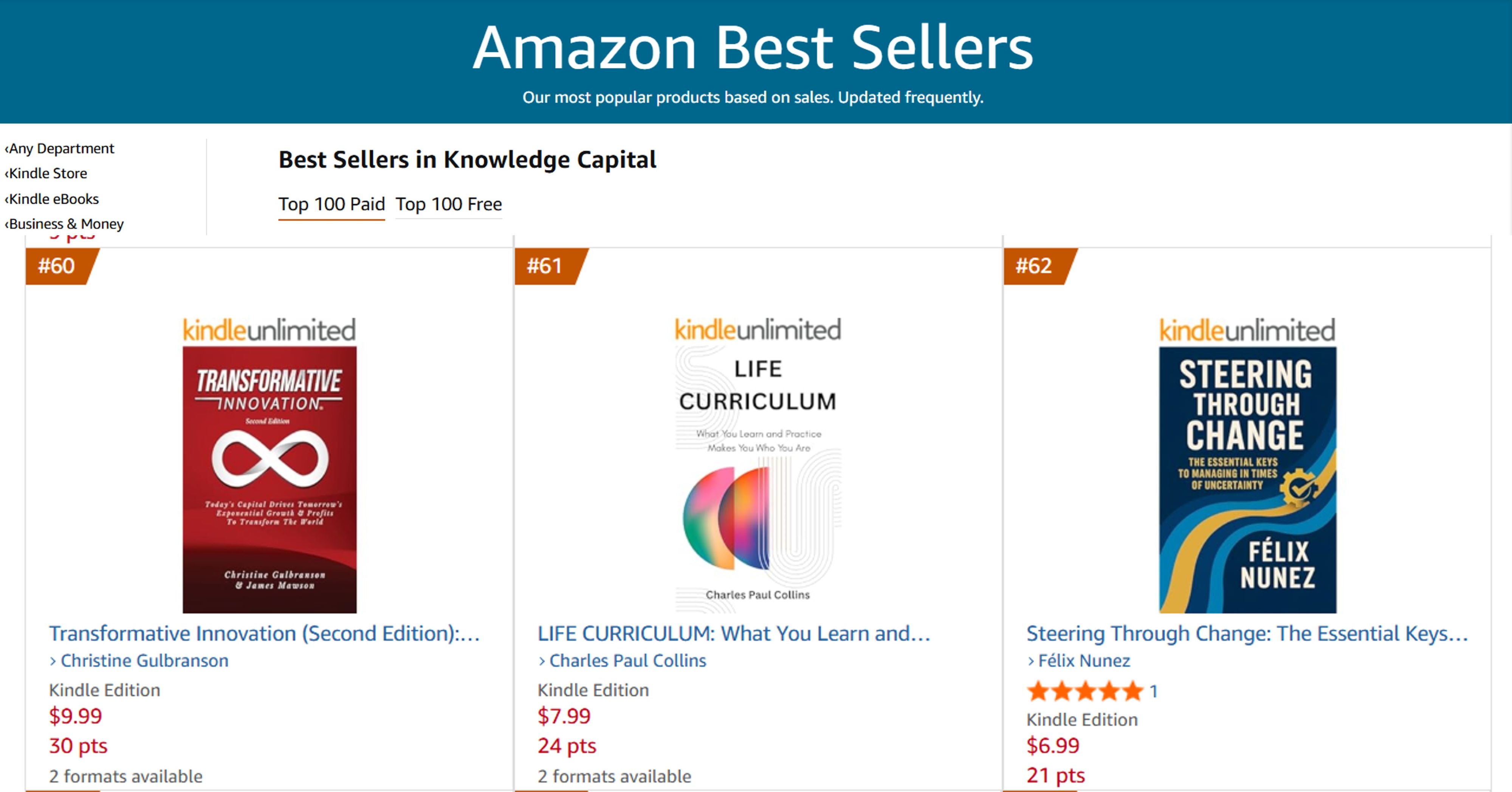Click the Life Curriculum book cover
Screen dimensions: 1512x792
758,479
